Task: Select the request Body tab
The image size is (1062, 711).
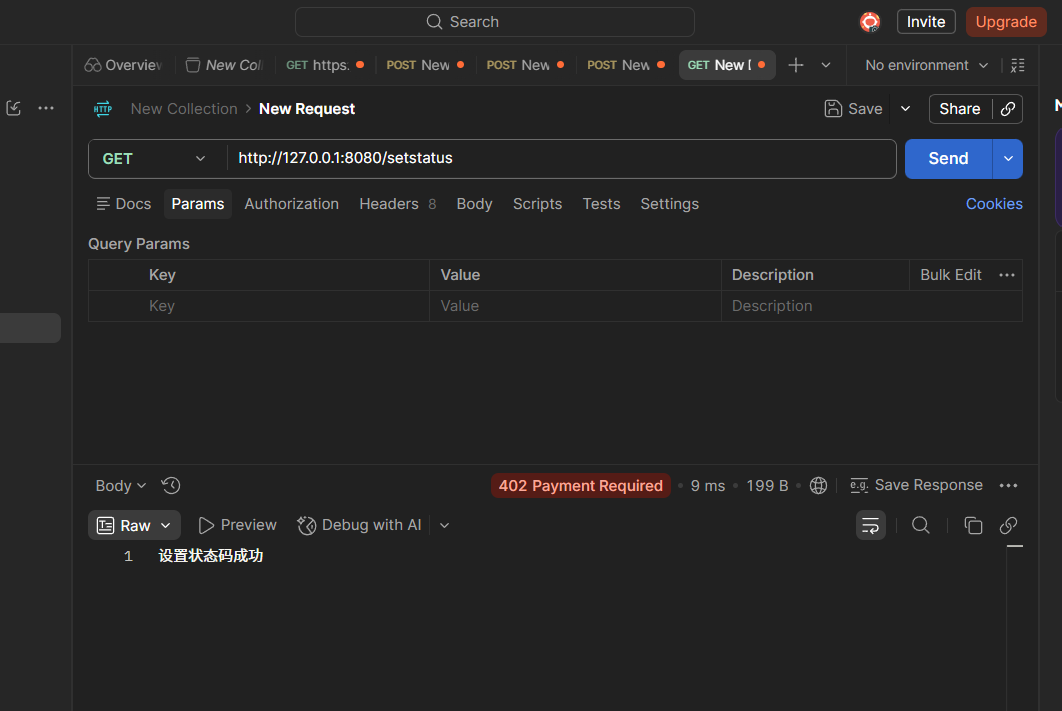Action: (474, 204)
